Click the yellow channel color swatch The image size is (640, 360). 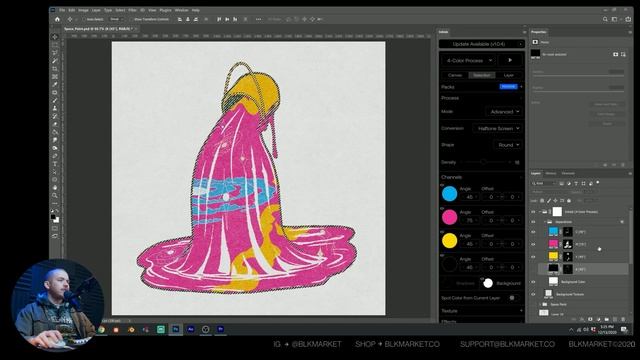click(x=449, y=240)
